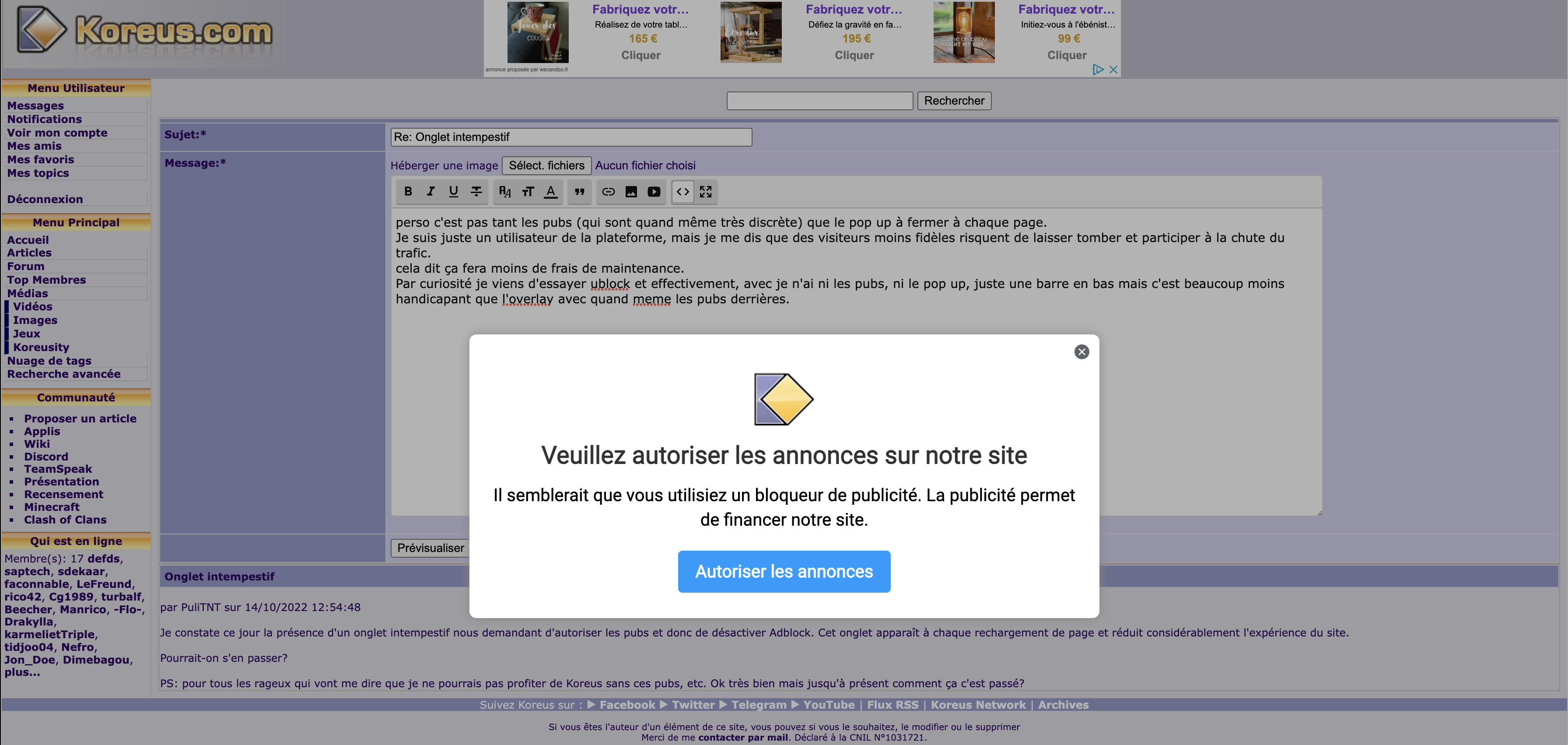
Task: Open the font family picker
Action: click(x=504, y=192)
